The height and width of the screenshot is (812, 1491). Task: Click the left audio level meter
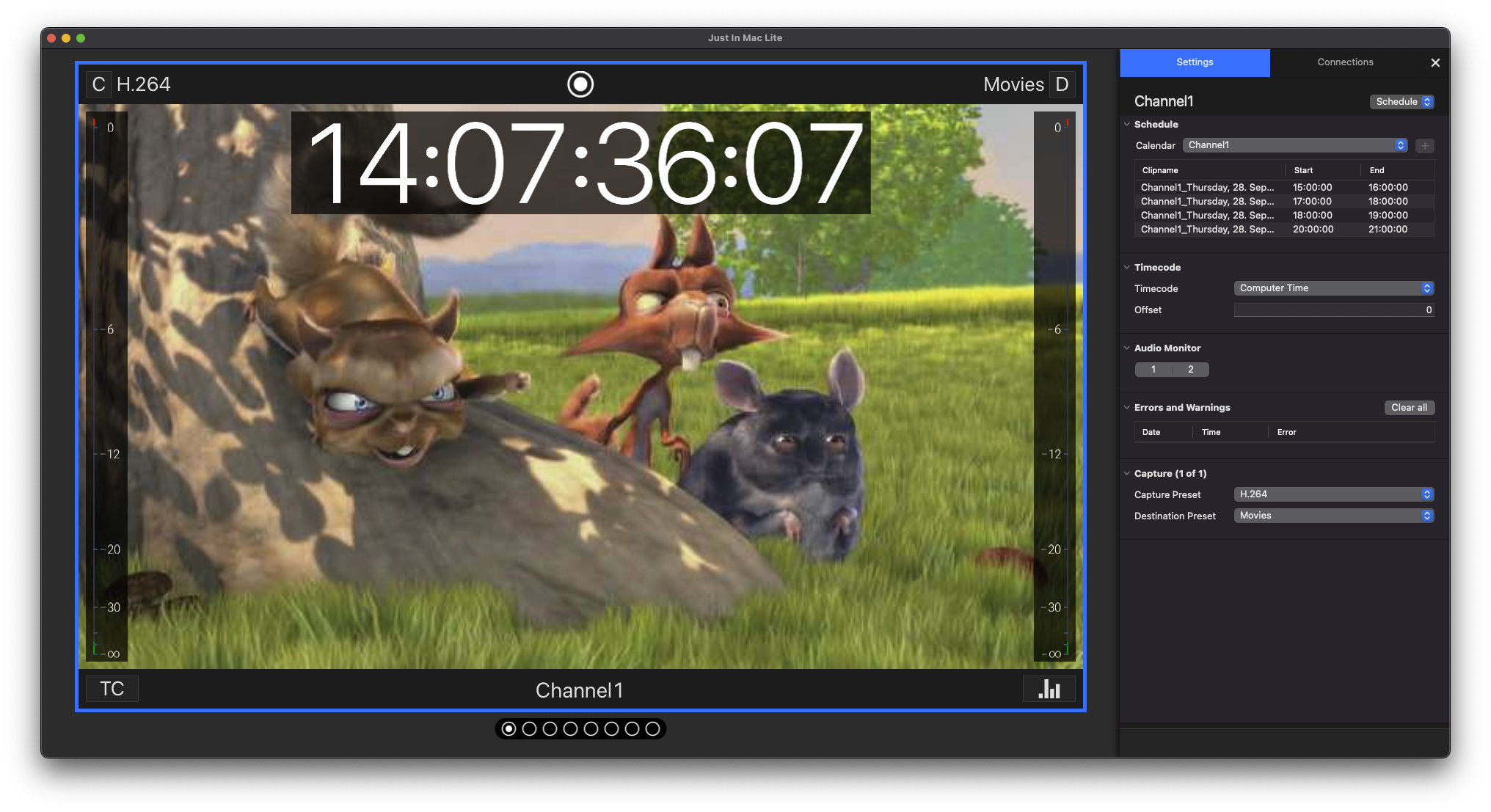pos(107,387)
